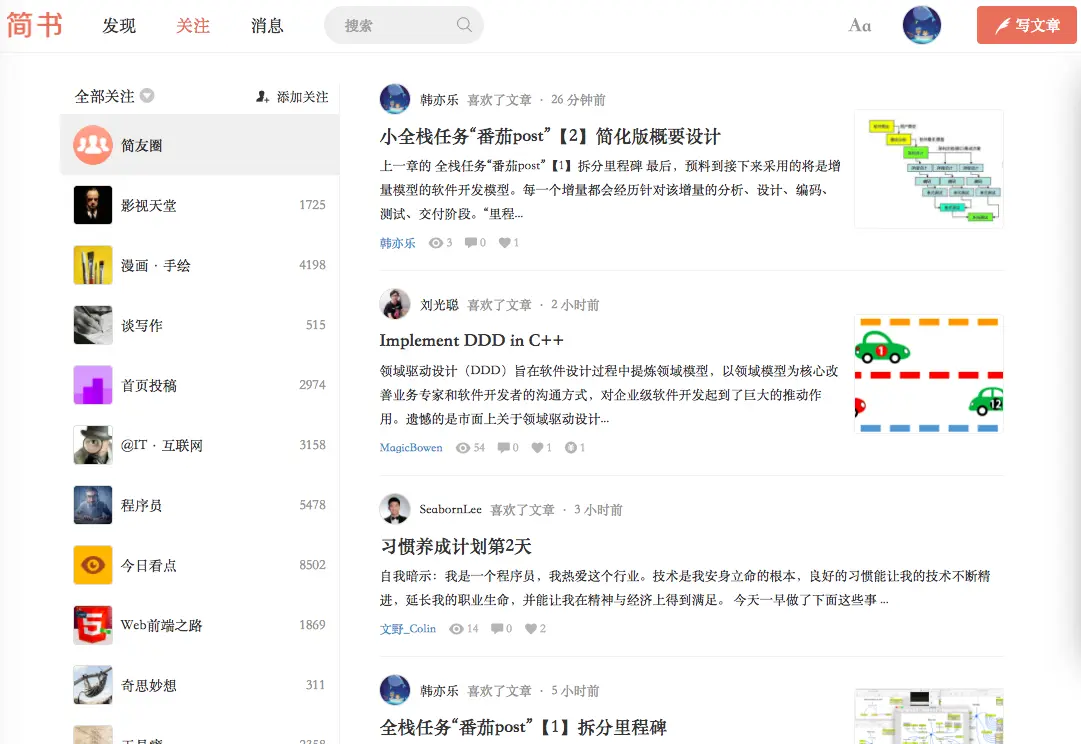The width and height of the screenshot is (1081, 744).
Task: Open the user avatar menu in header
Action: [x=922, y=25]
